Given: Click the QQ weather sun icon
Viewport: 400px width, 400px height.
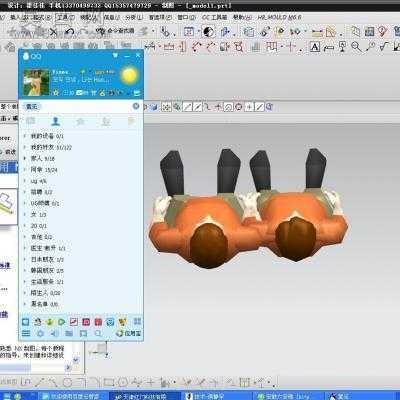Looking at the screenshot, I should [x=129, y=75].
